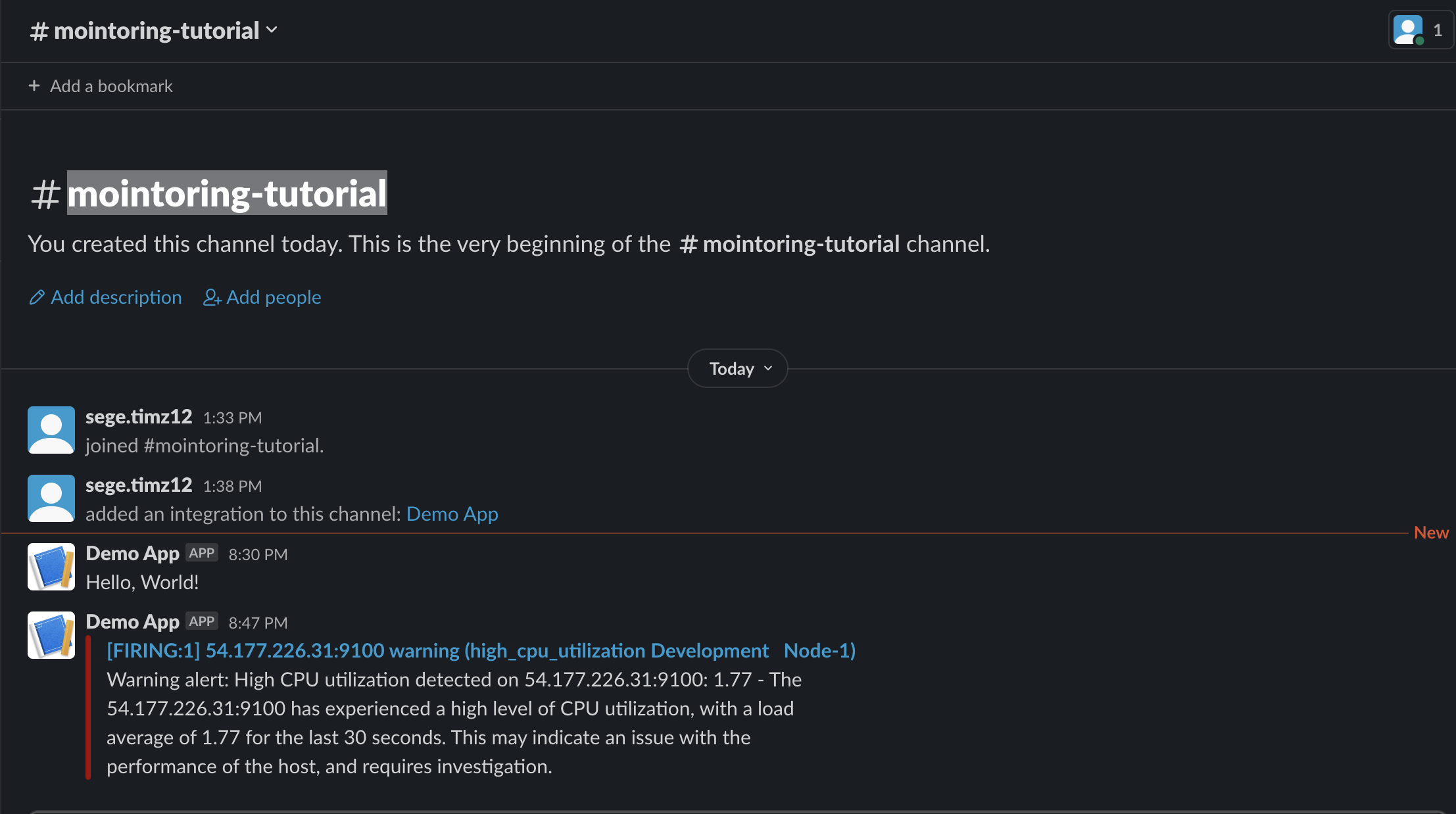Click the Demo App sender name at 8:30 PM
The width and height of the screenshot is (1456, 814).
click(132, 554)
